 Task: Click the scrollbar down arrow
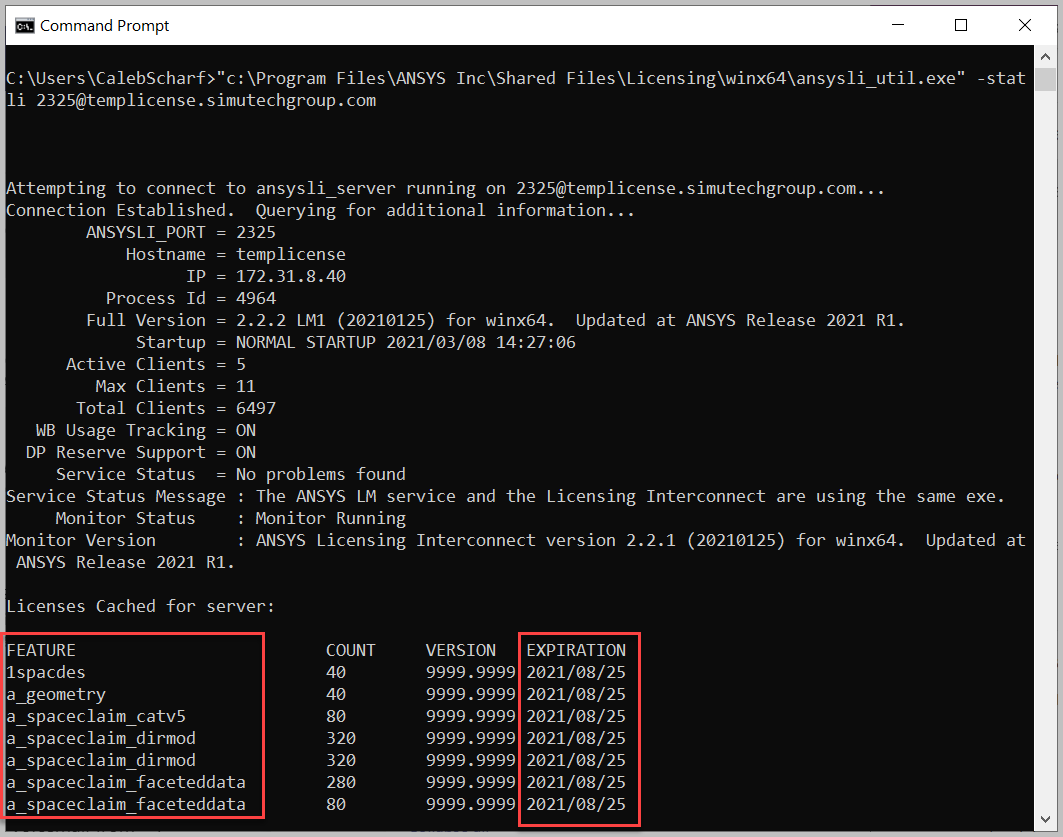click(1046, 820)
